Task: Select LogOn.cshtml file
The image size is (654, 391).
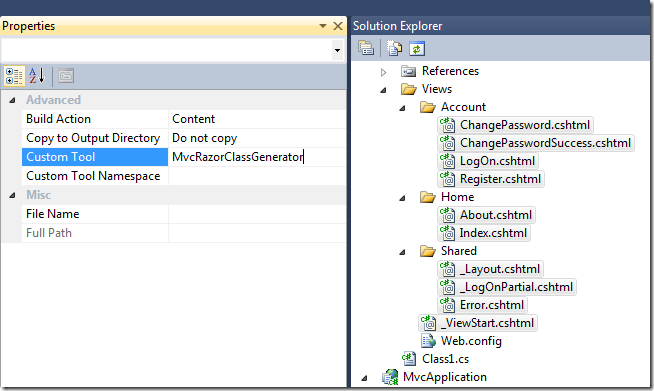Action: (x=497, y=161)
